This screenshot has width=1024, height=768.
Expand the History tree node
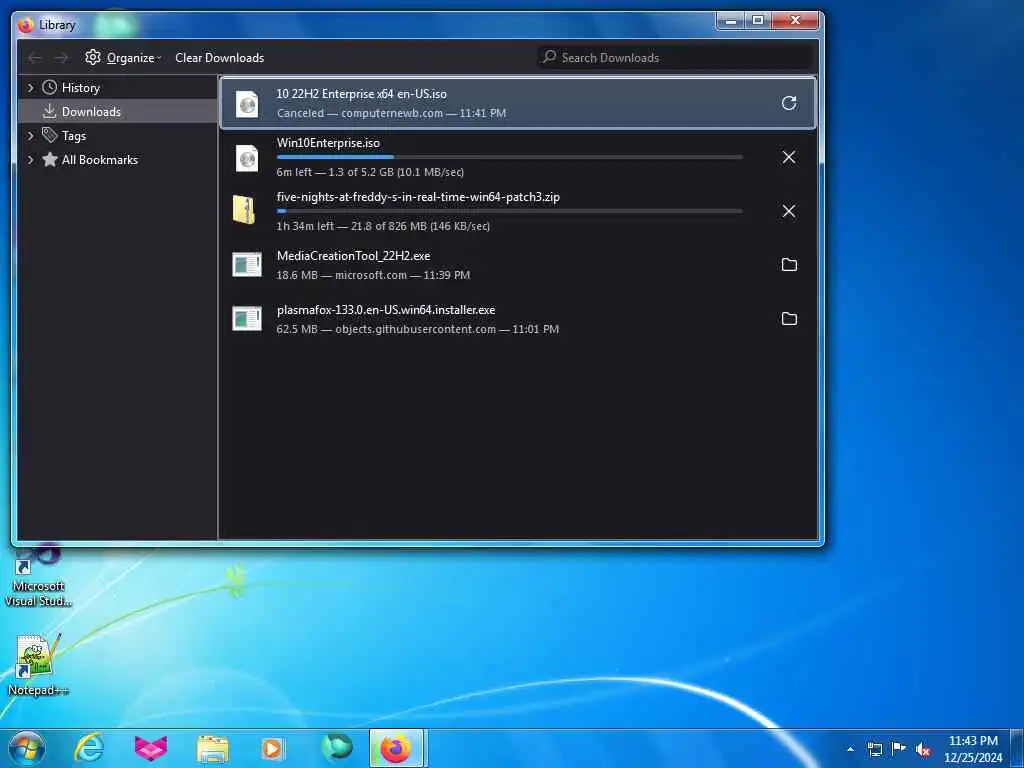pos(30,88)
